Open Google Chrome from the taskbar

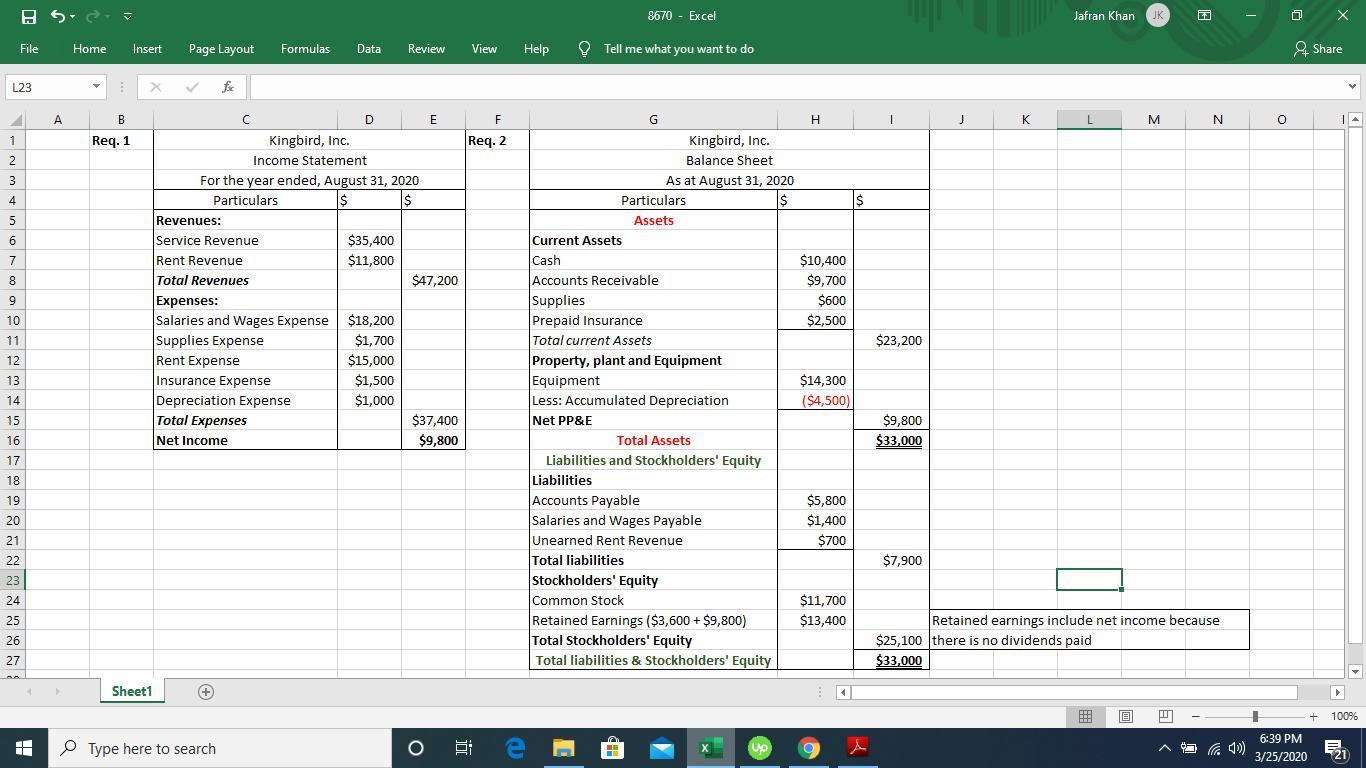pyautogui.click(x=808, y=748)
